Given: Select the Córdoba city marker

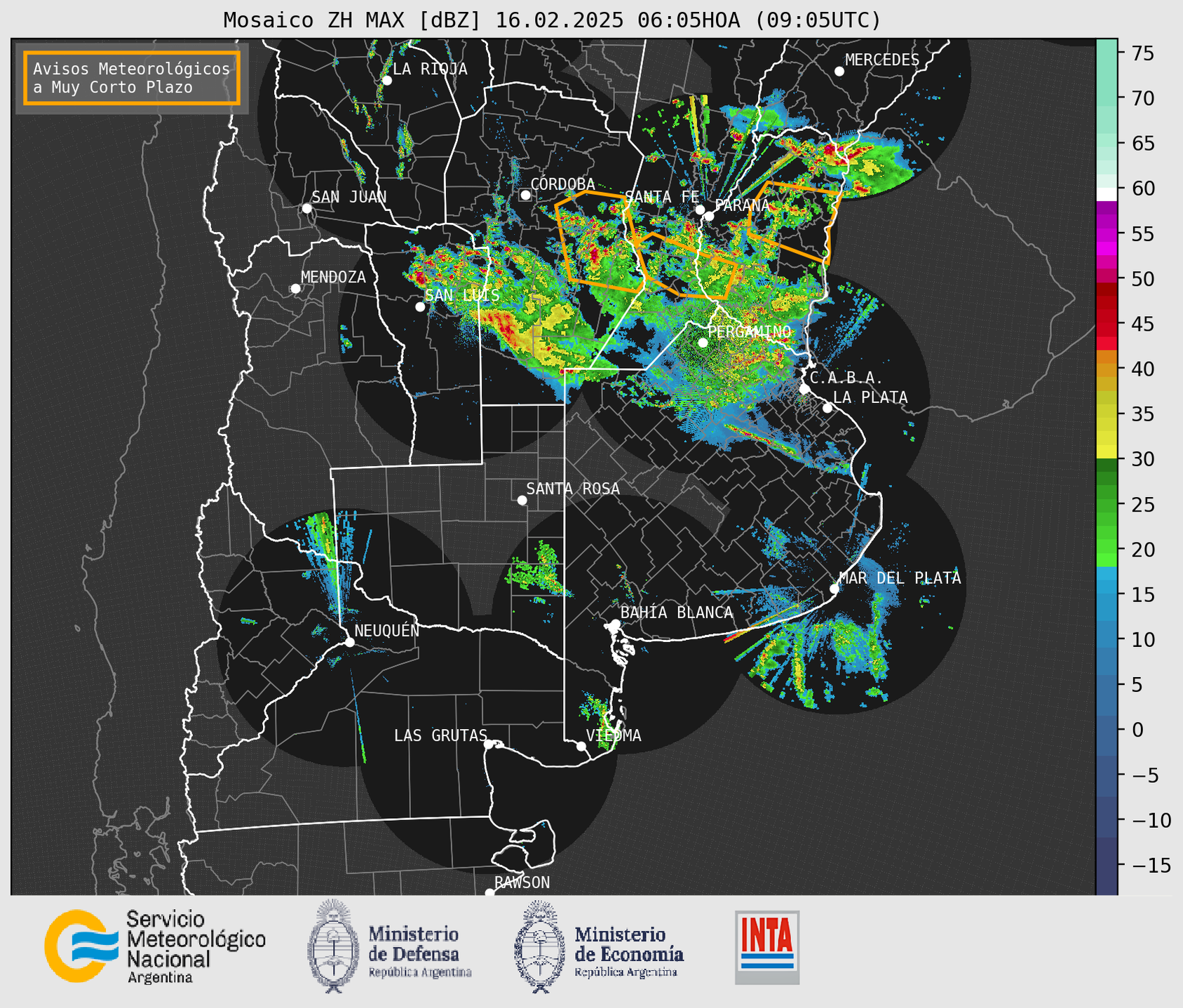Looking at the screenshot, I should click(525, 195).
